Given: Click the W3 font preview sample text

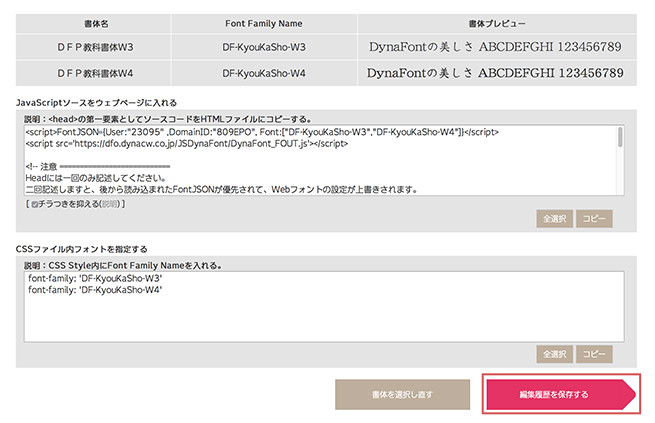Looking at the screenshot, I should click(x=495, y=47).
